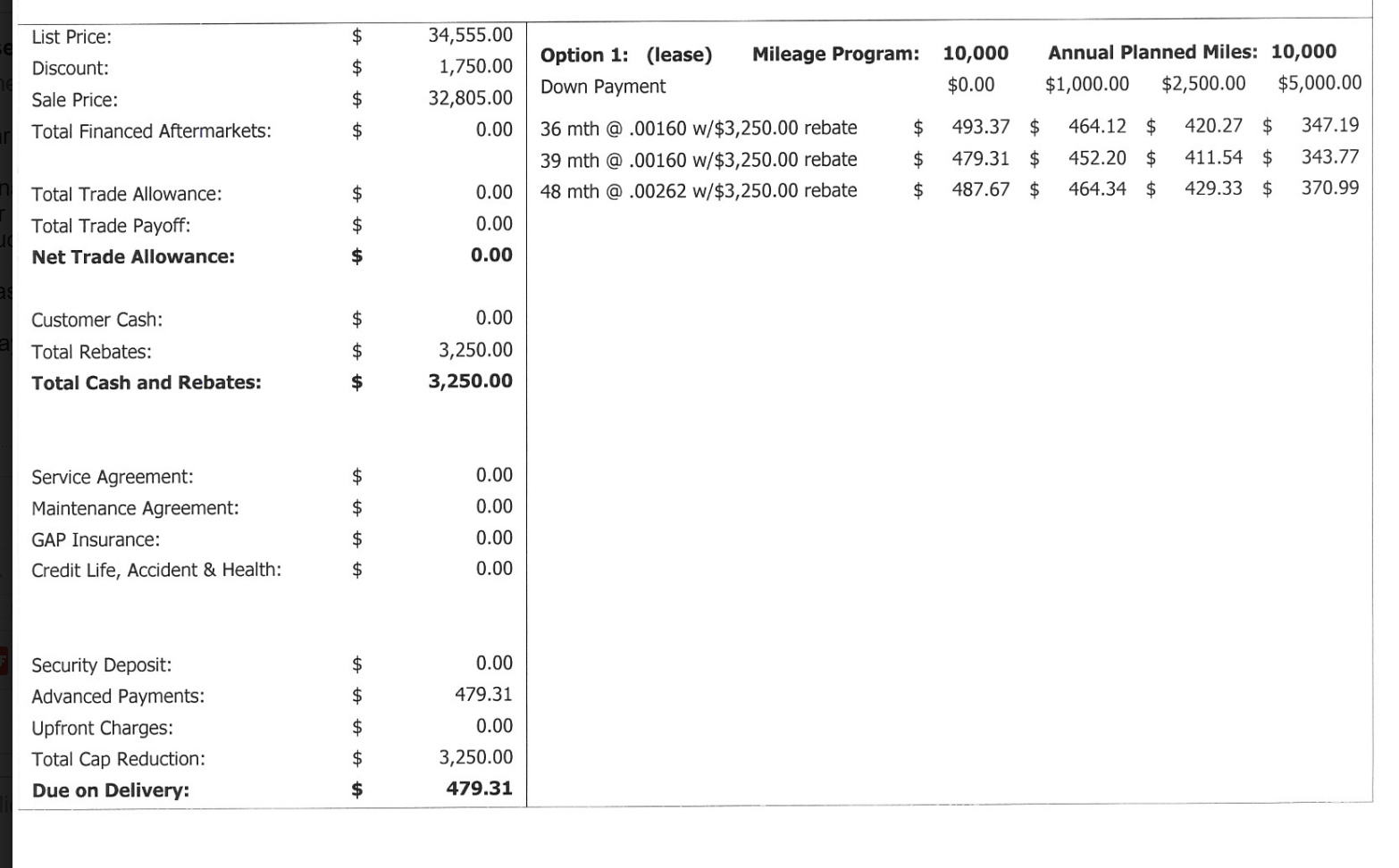Select the Annual Planned Miles label
This screenshot has width=1399, height=868.
tap(1152, 53)
